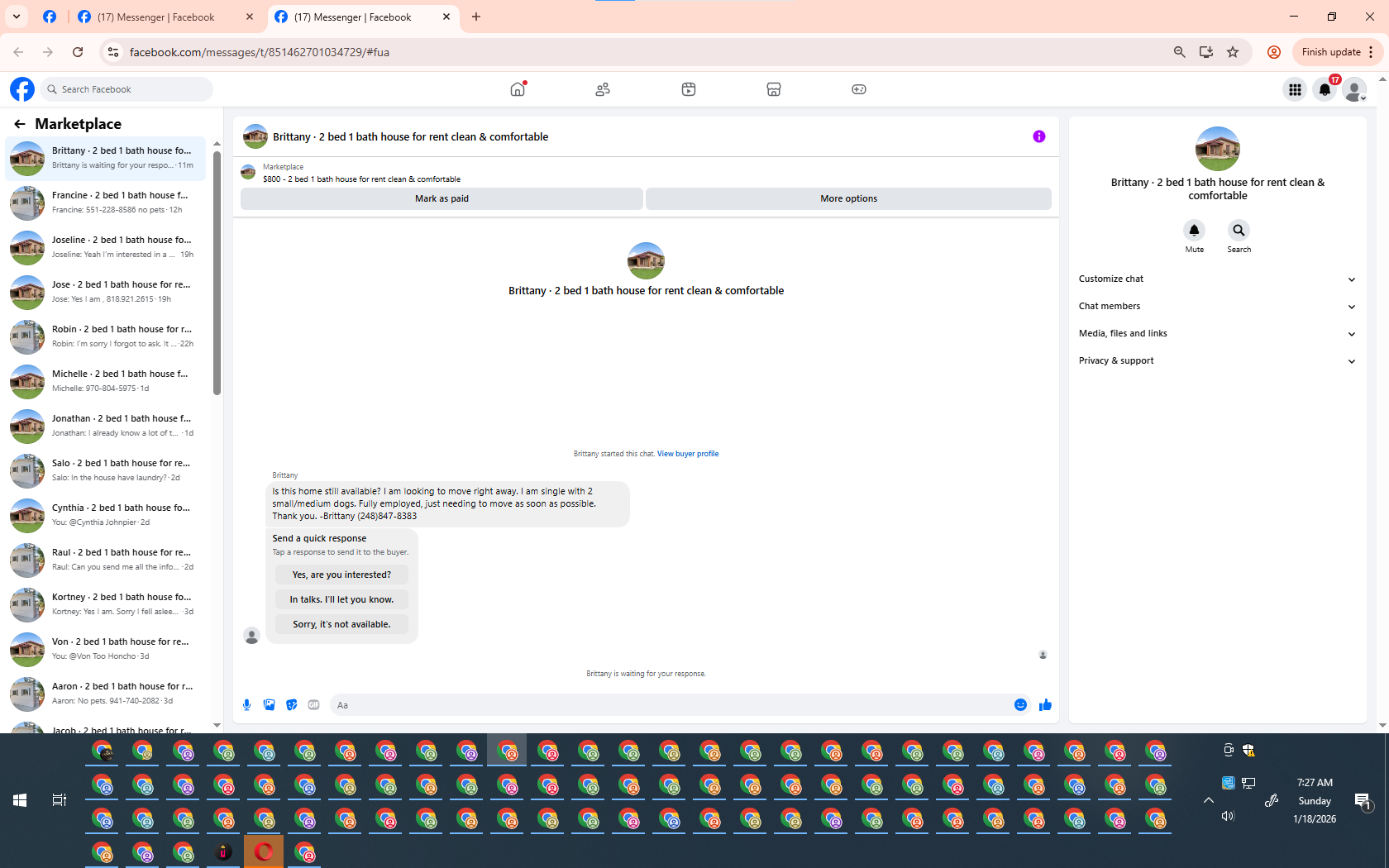Open Joseline's conversation
The height and width of the screenshot is (868, 1389).
click(106, 247)
